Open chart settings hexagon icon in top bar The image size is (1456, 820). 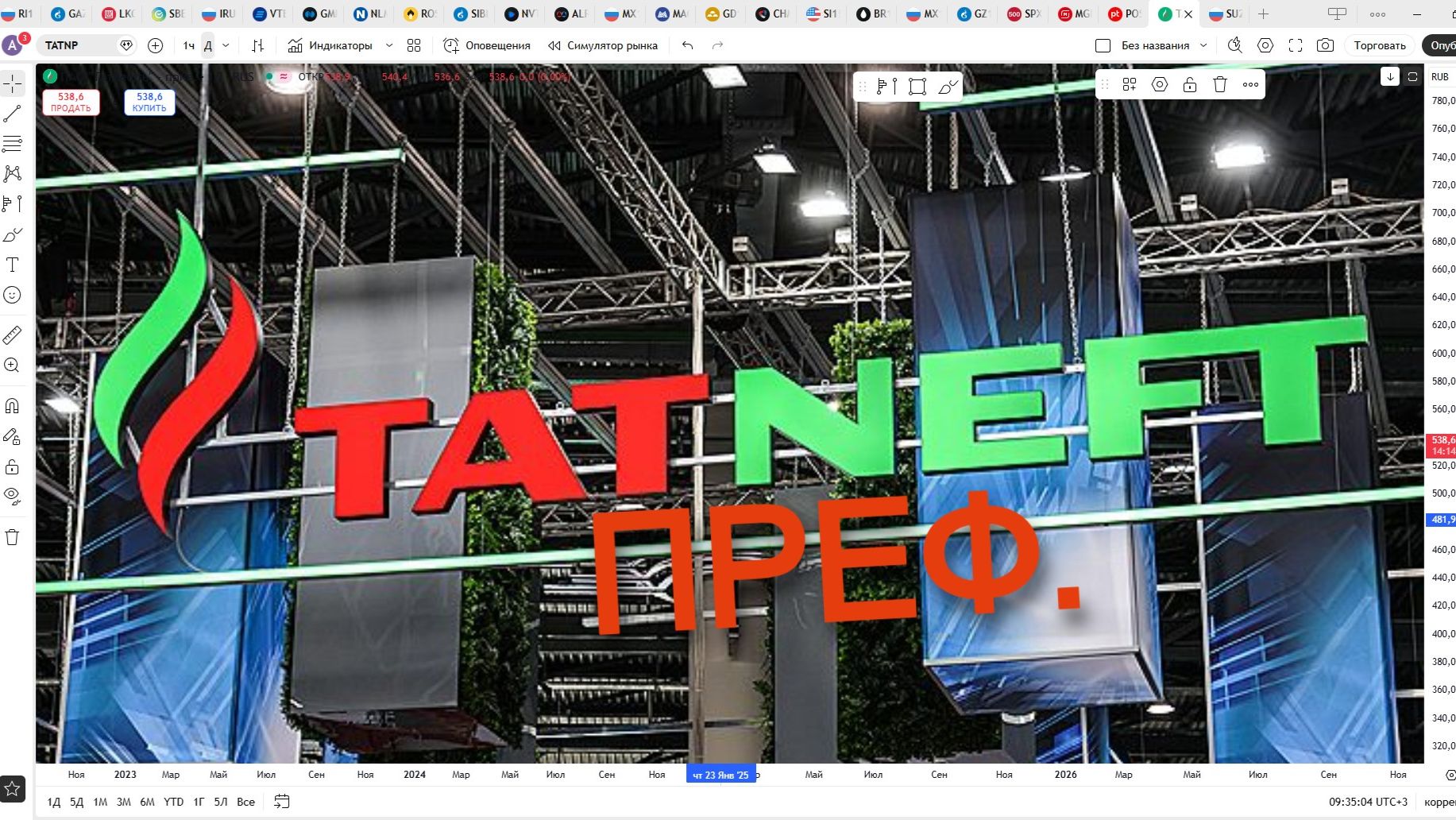[x=1265, y=45]
